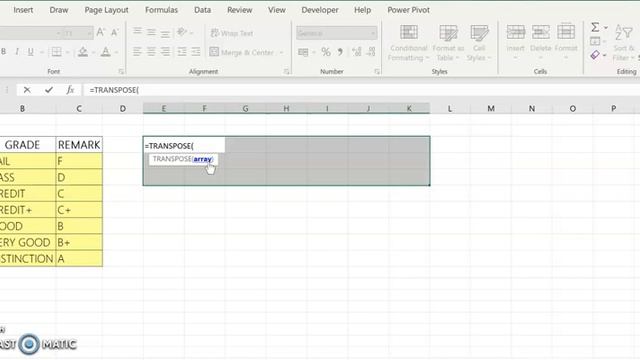Screen dimensions: 640x360
Task: Open the Insert ribbon tab
Action: click(23, 10)
